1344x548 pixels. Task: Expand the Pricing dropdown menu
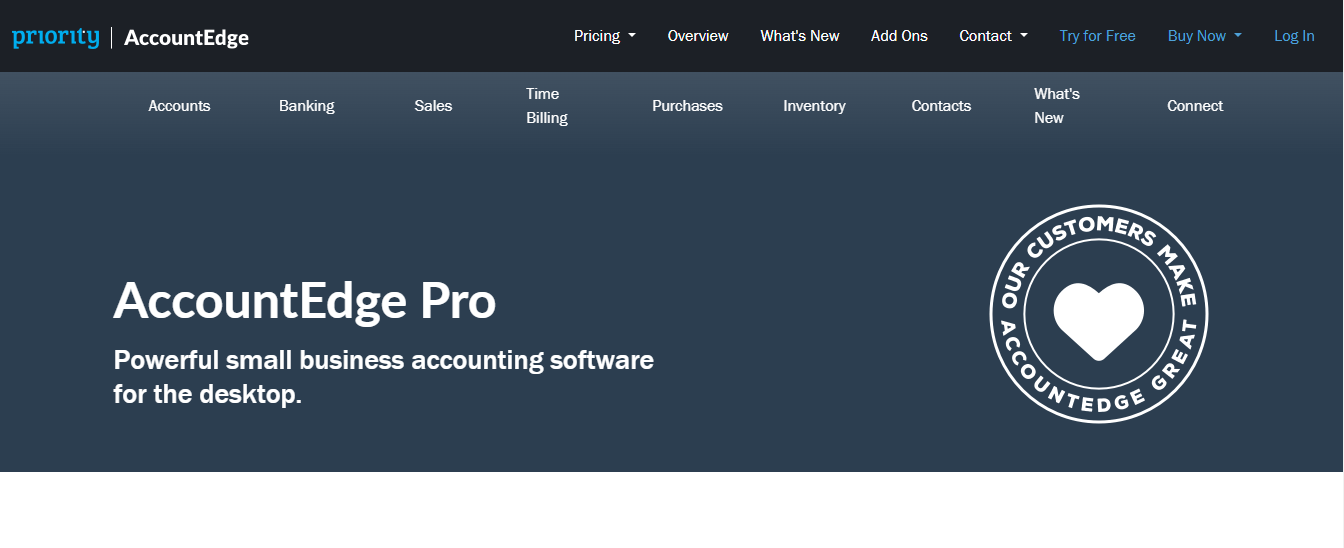click(x=604, y=36)
